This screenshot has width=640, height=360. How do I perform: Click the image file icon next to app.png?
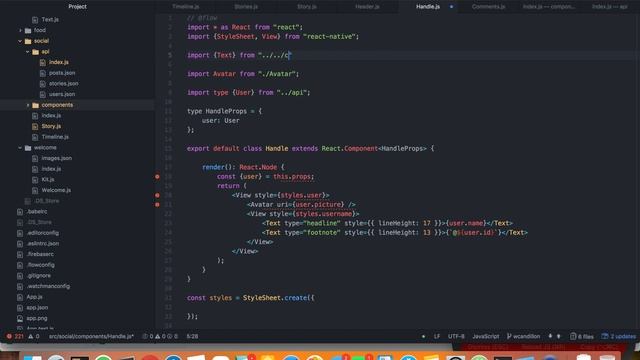click(20, 318)
